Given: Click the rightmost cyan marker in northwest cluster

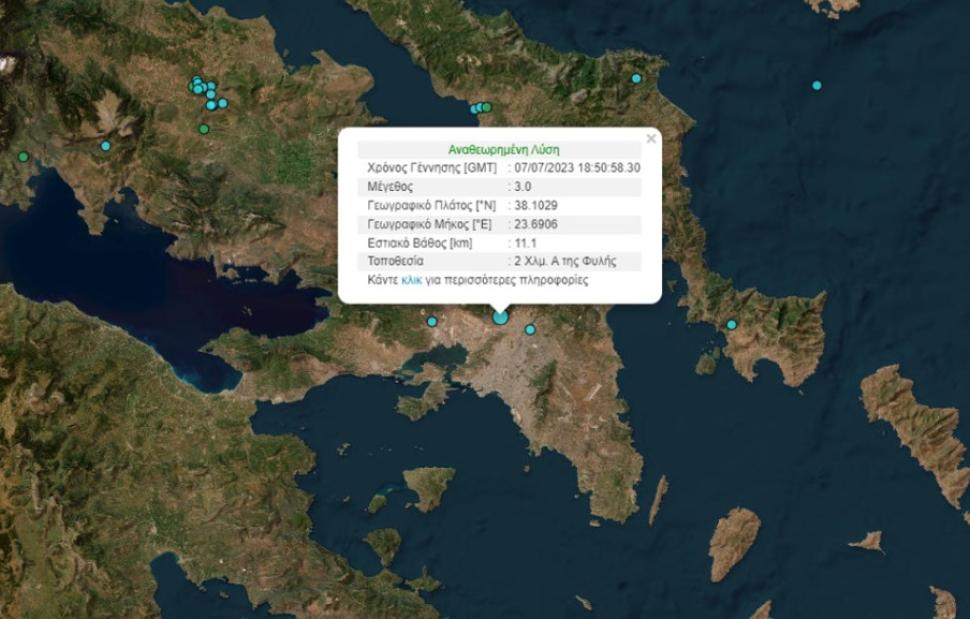Looking at the screenshot, I should pos(222,103).
